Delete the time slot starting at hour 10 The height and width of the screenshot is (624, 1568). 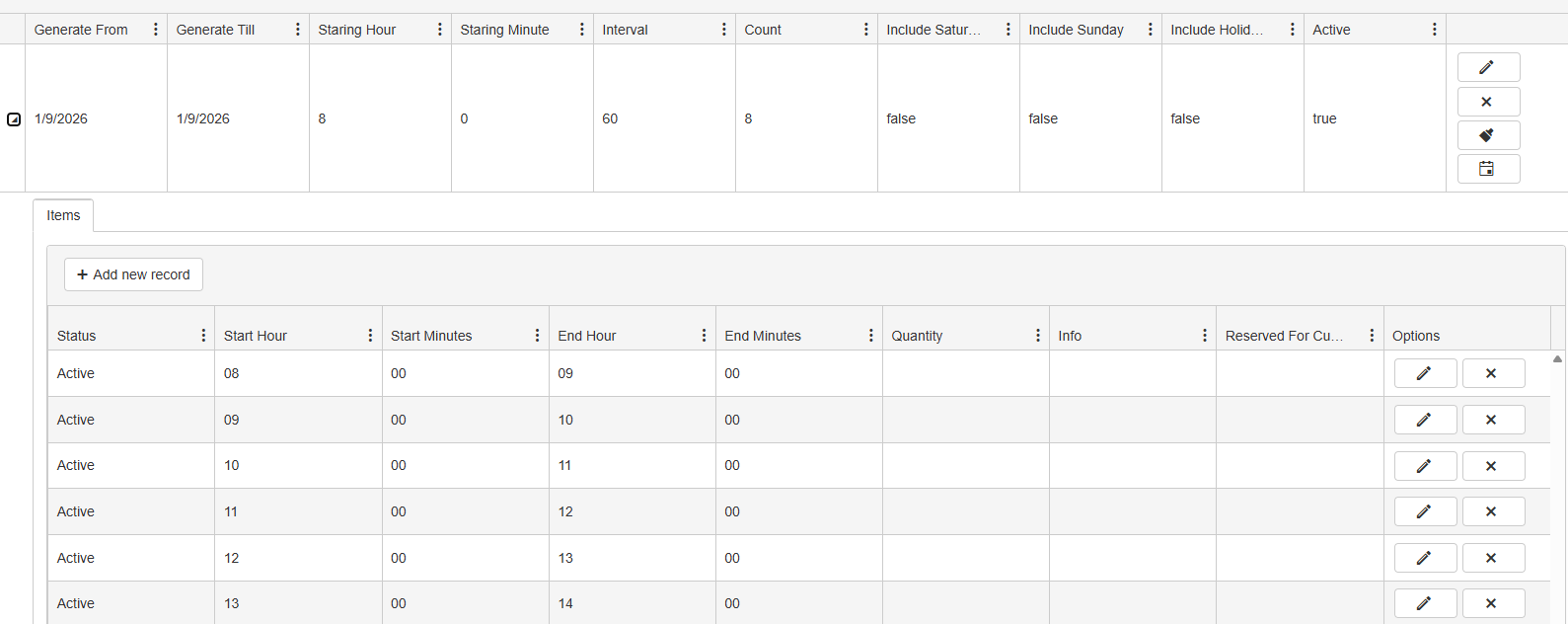1492,466
